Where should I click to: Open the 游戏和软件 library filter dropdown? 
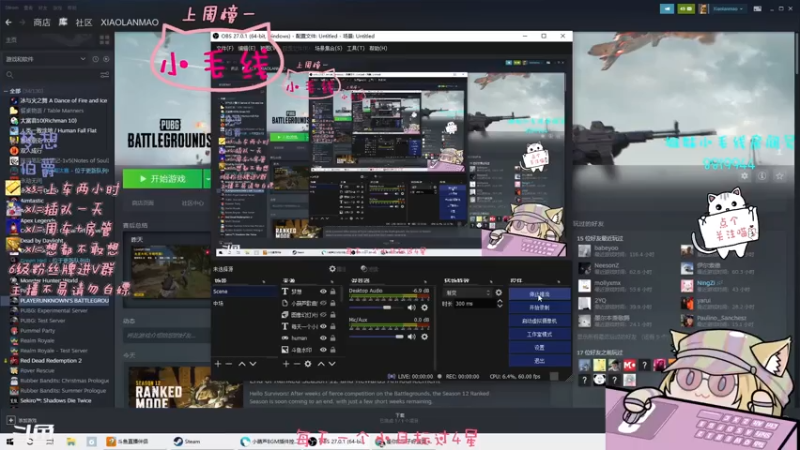[x=45, y=59]
